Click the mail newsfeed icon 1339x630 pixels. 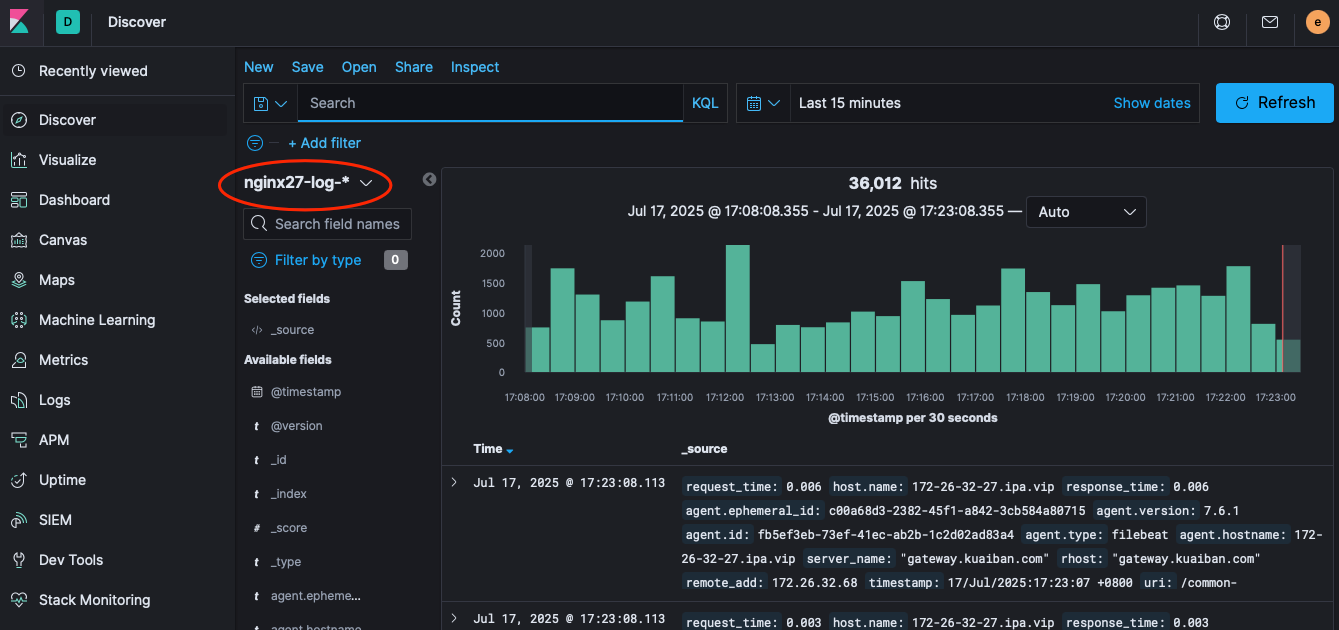[x=1269, y=22]
